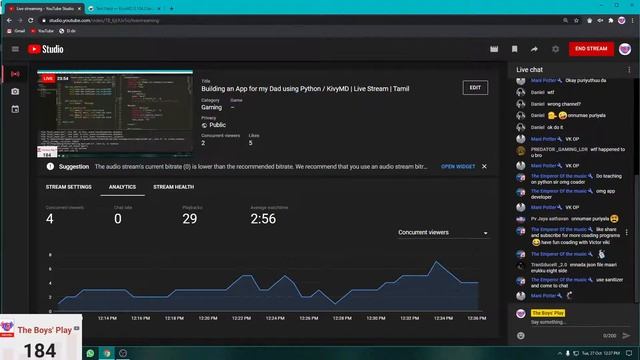640x360 pixels.
Task: Switch to the second browser tab
Action: coord(124,9)
